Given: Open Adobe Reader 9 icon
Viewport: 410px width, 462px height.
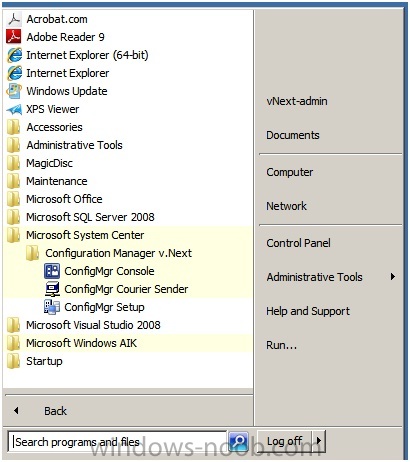Looking at the screenshot, I should [x=14, y=37].
